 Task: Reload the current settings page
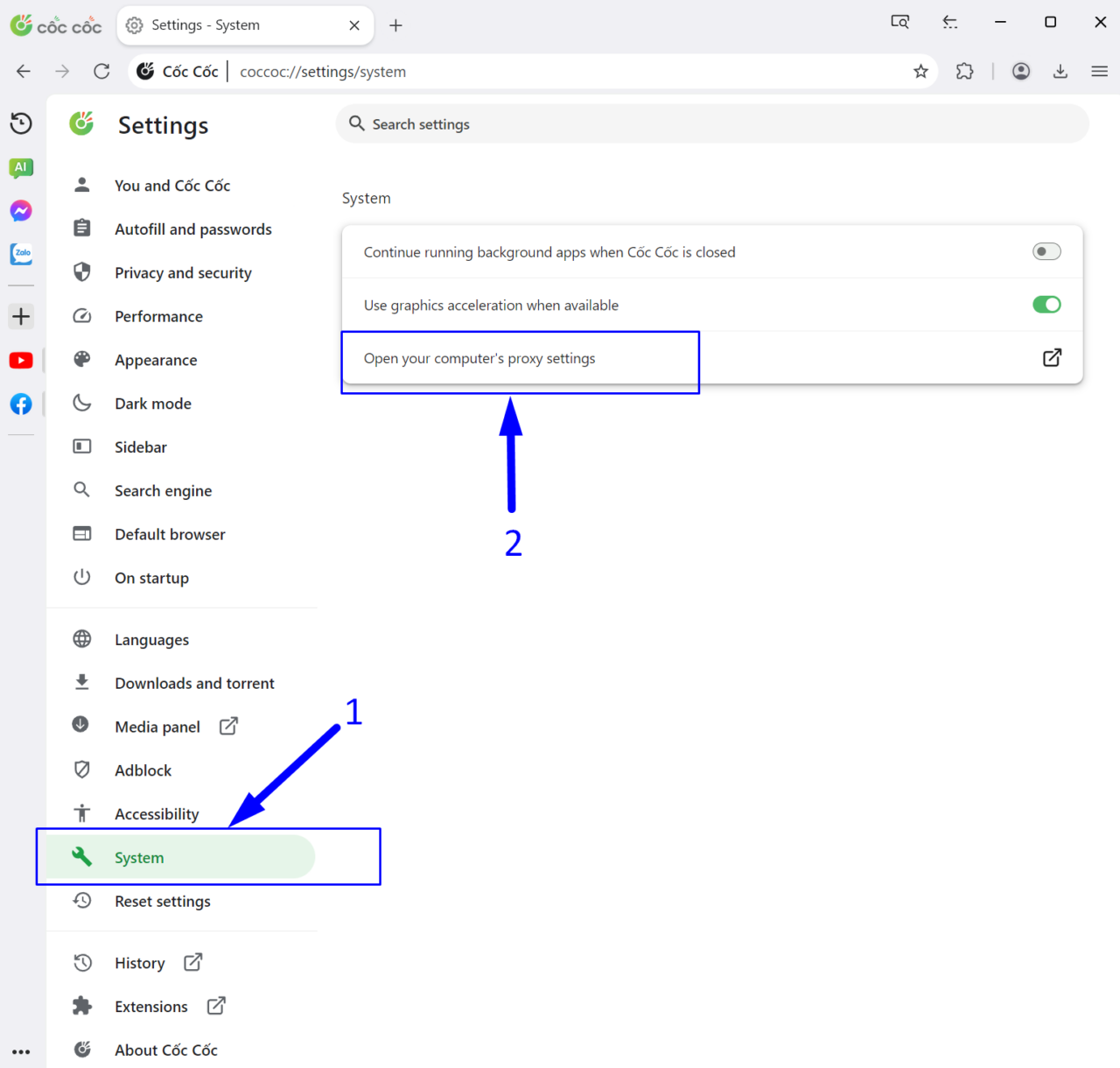(101, 71)
